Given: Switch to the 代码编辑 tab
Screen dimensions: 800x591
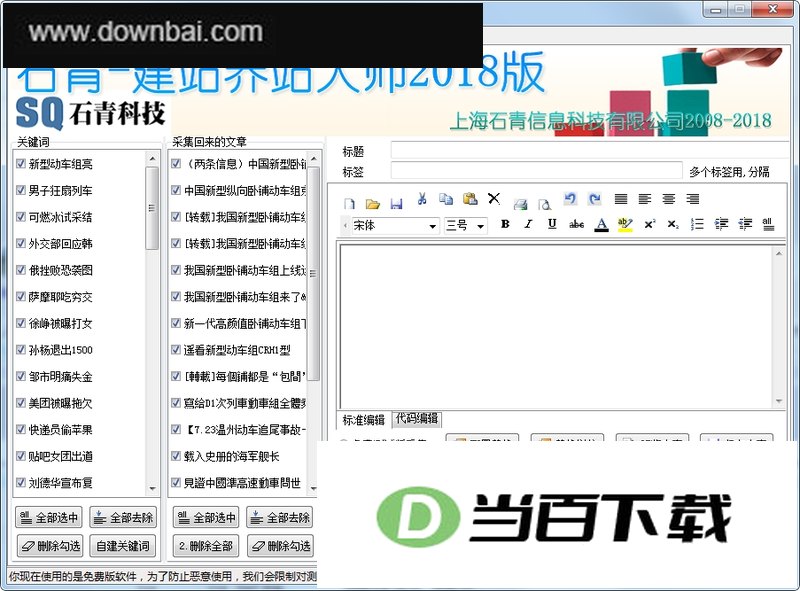Looking at the screenshot, I should tap(417, 419).
